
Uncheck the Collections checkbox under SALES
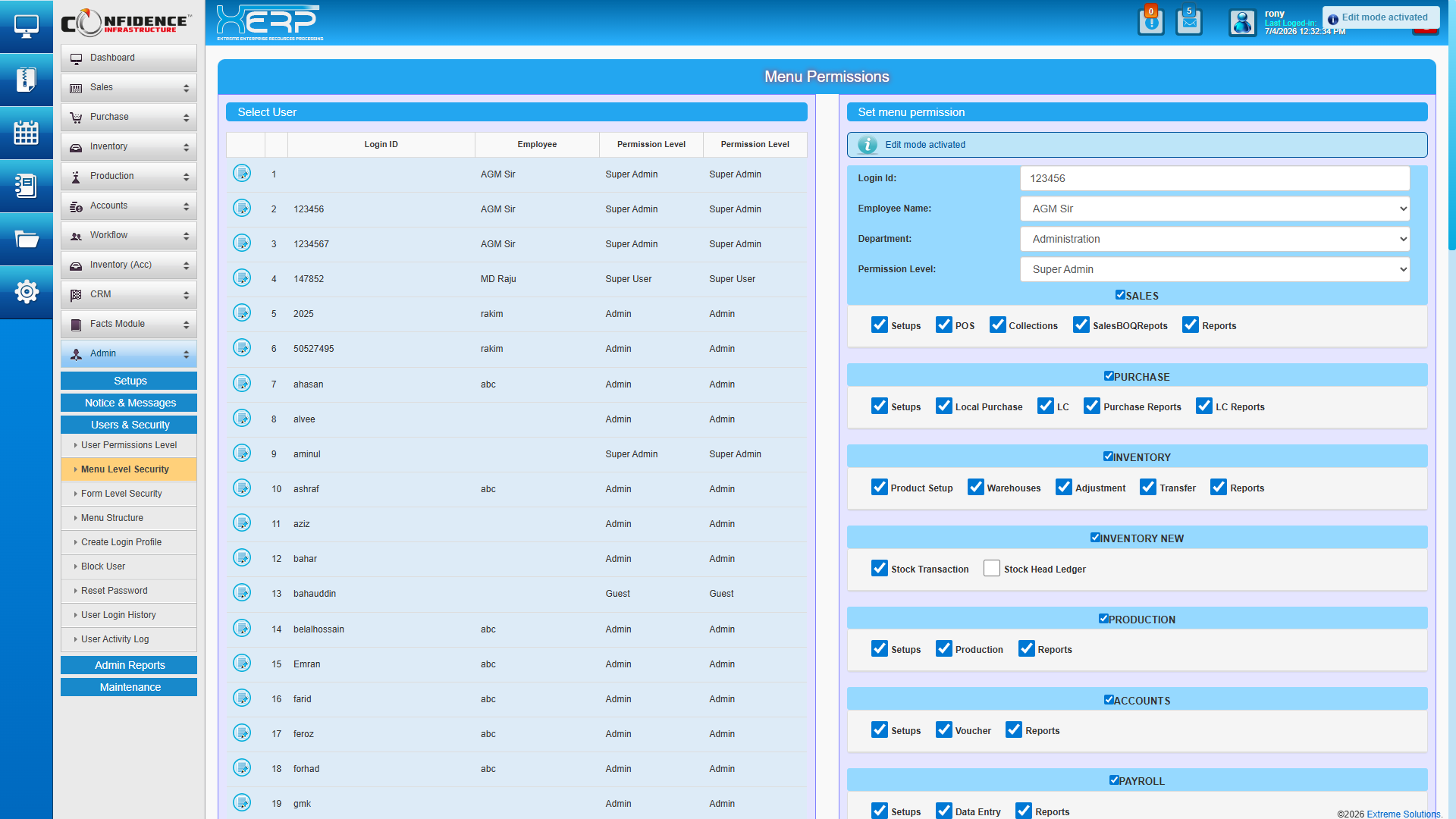998,325
